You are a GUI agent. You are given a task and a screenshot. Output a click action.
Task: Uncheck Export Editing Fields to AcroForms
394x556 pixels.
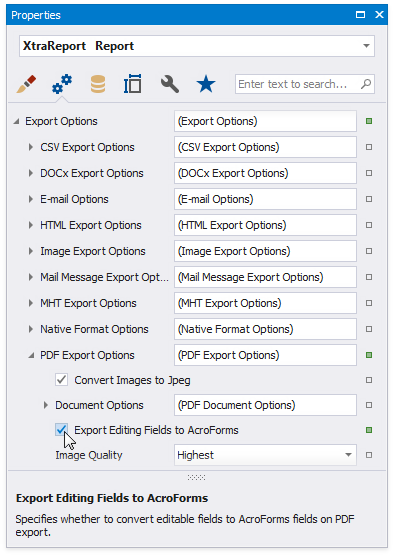pyautogui.click(x=61, y=430)
